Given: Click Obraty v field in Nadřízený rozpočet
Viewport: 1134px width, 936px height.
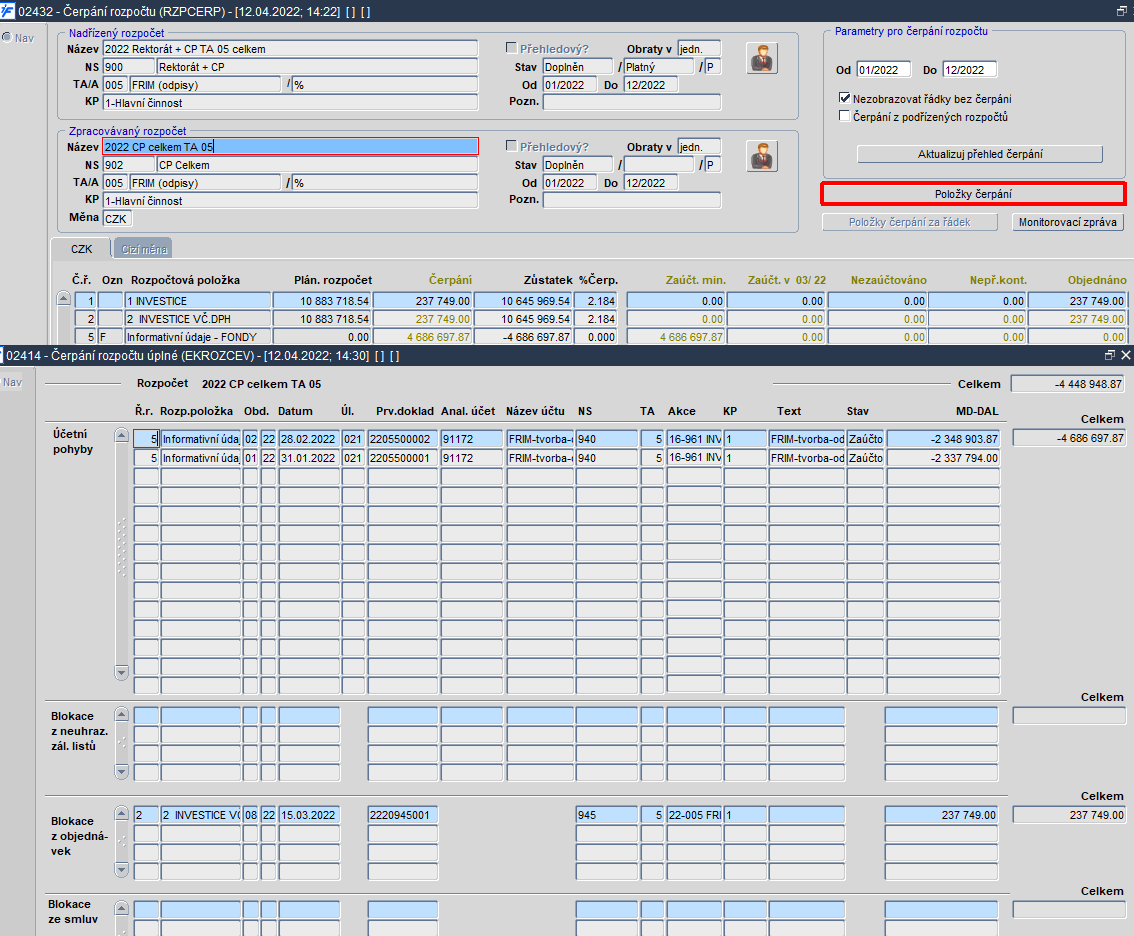Looking at the screenshot, I should pos(699,49).
